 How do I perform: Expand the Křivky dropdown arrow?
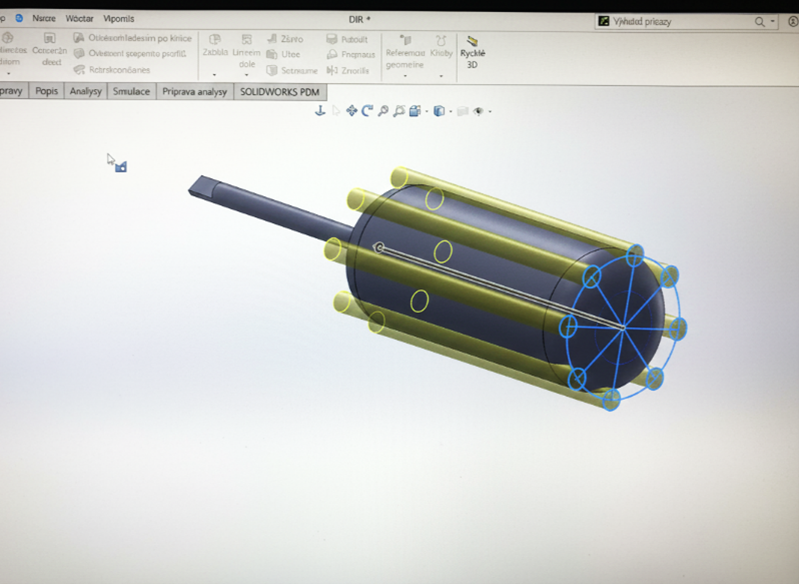pyautogui.click(x=441, y=75)
